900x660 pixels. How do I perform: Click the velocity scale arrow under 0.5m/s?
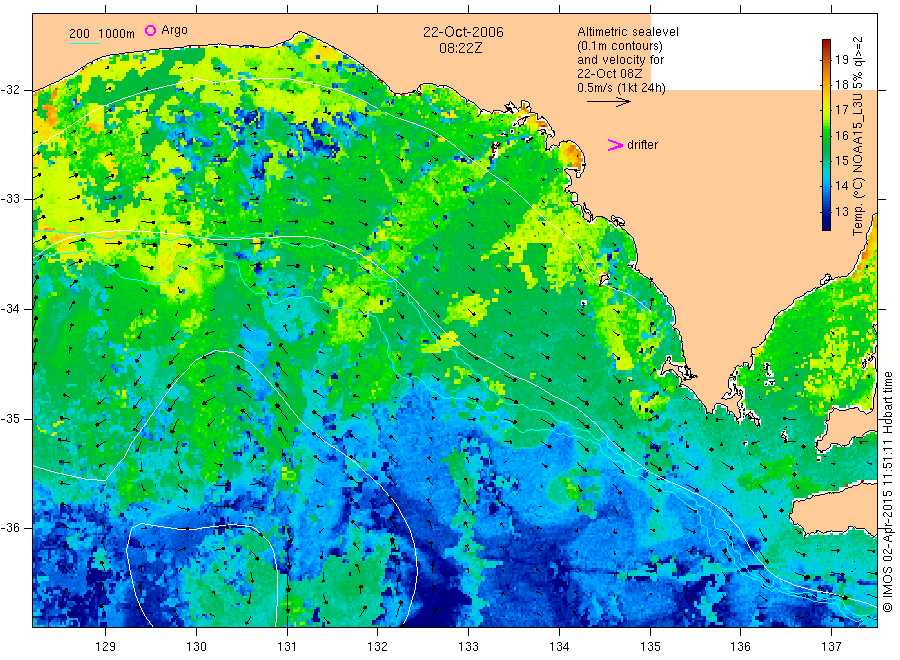point(608,102)
